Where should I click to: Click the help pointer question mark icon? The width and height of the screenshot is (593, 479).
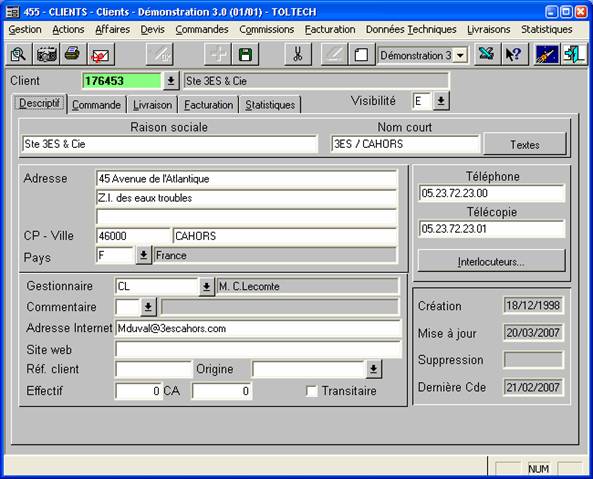(x=514, y=55)
